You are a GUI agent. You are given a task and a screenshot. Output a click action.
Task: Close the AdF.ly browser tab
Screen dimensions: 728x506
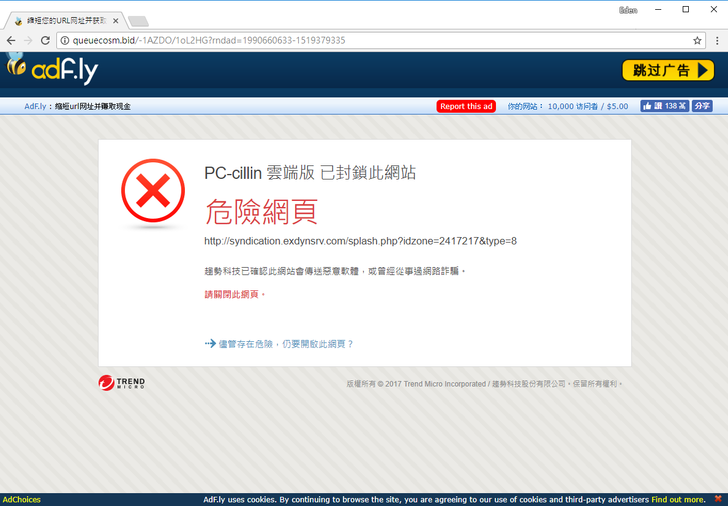click(x=116, y=21)
